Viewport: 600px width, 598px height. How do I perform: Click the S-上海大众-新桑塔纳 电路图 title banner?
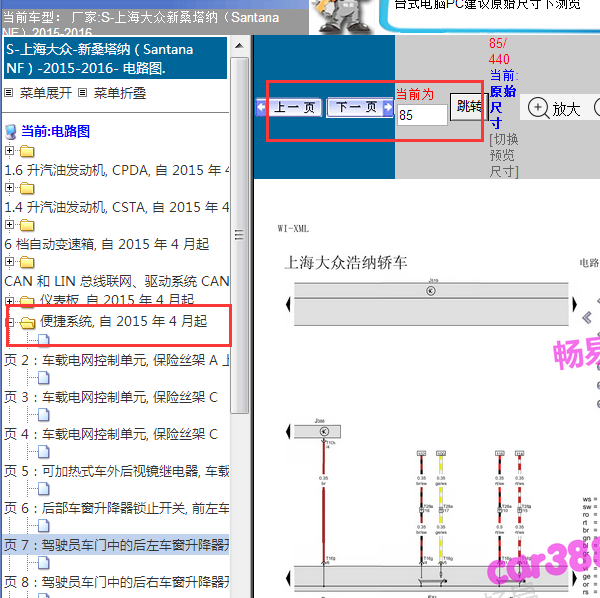coord(115,58)
